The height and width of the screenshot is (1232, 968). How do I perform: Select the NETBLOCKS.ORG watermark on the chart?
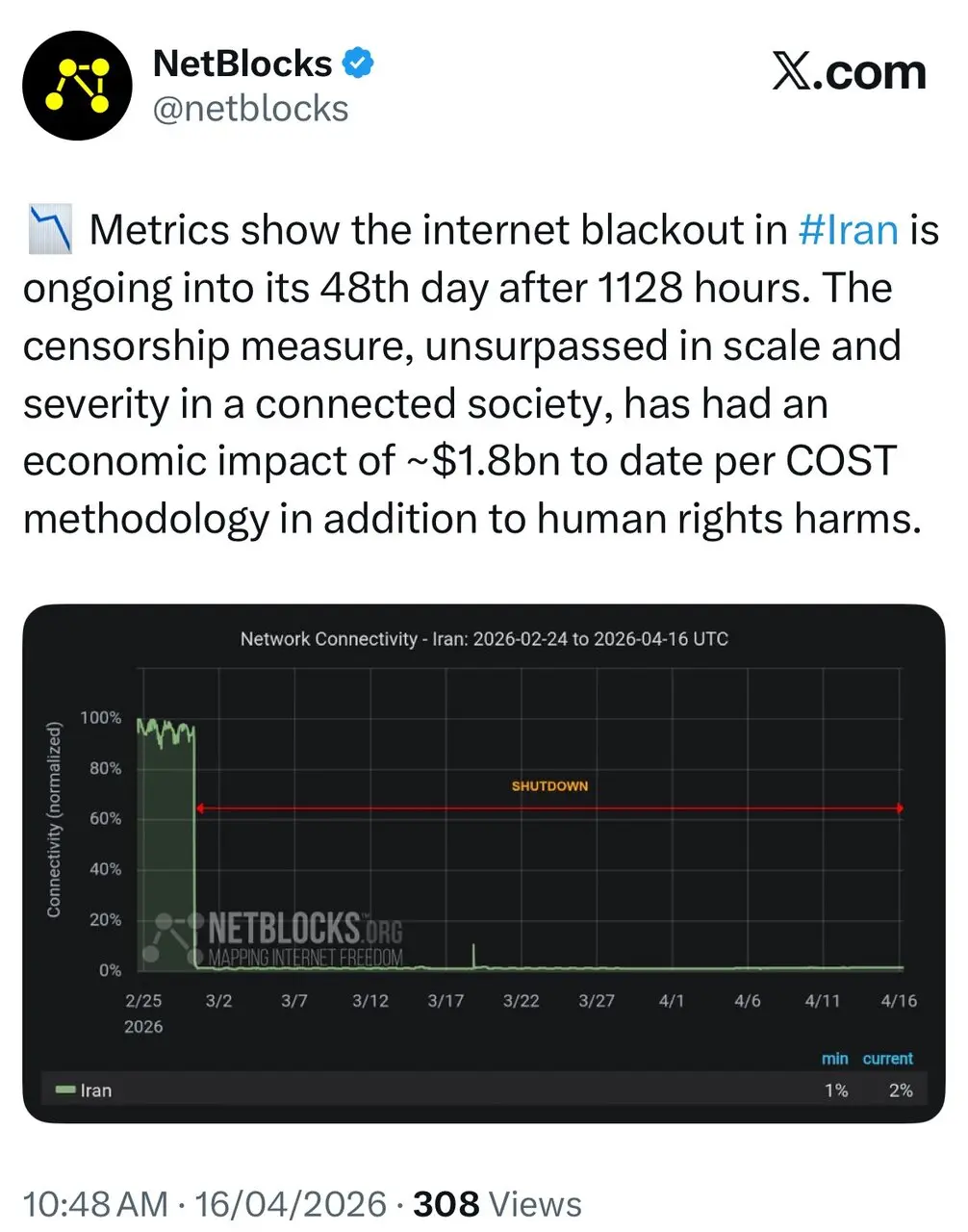[x=284, y=930]
